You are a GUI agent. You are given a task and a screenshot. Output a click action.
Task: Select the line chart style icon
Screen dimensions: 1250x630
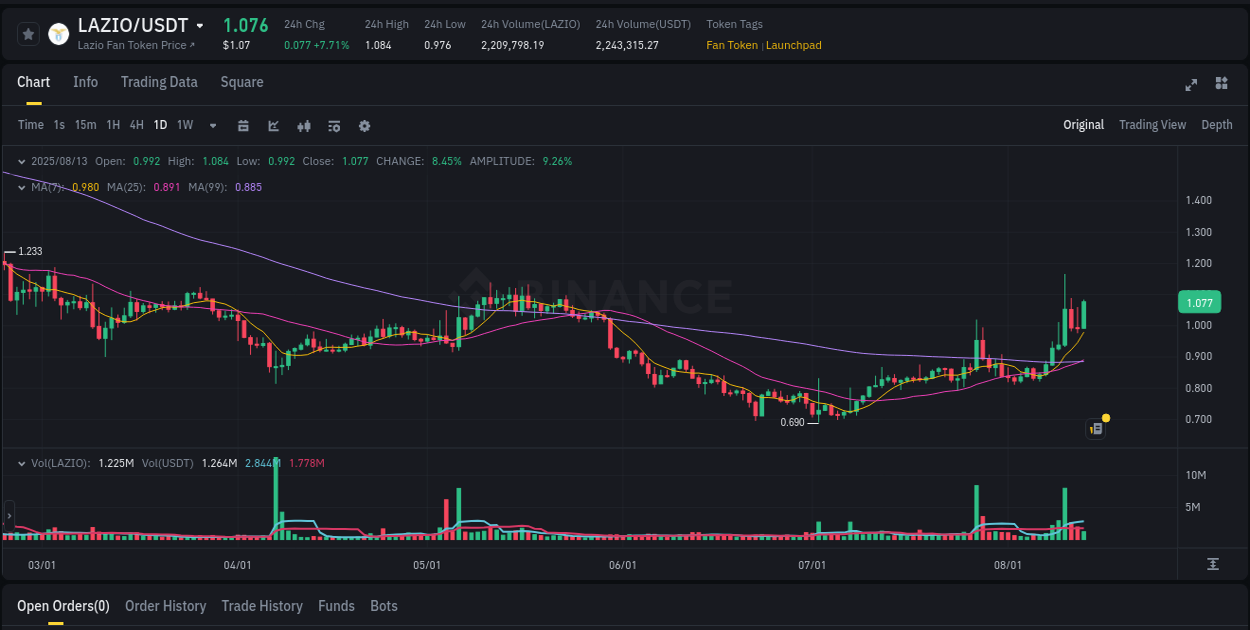click(x=272, y=126)
